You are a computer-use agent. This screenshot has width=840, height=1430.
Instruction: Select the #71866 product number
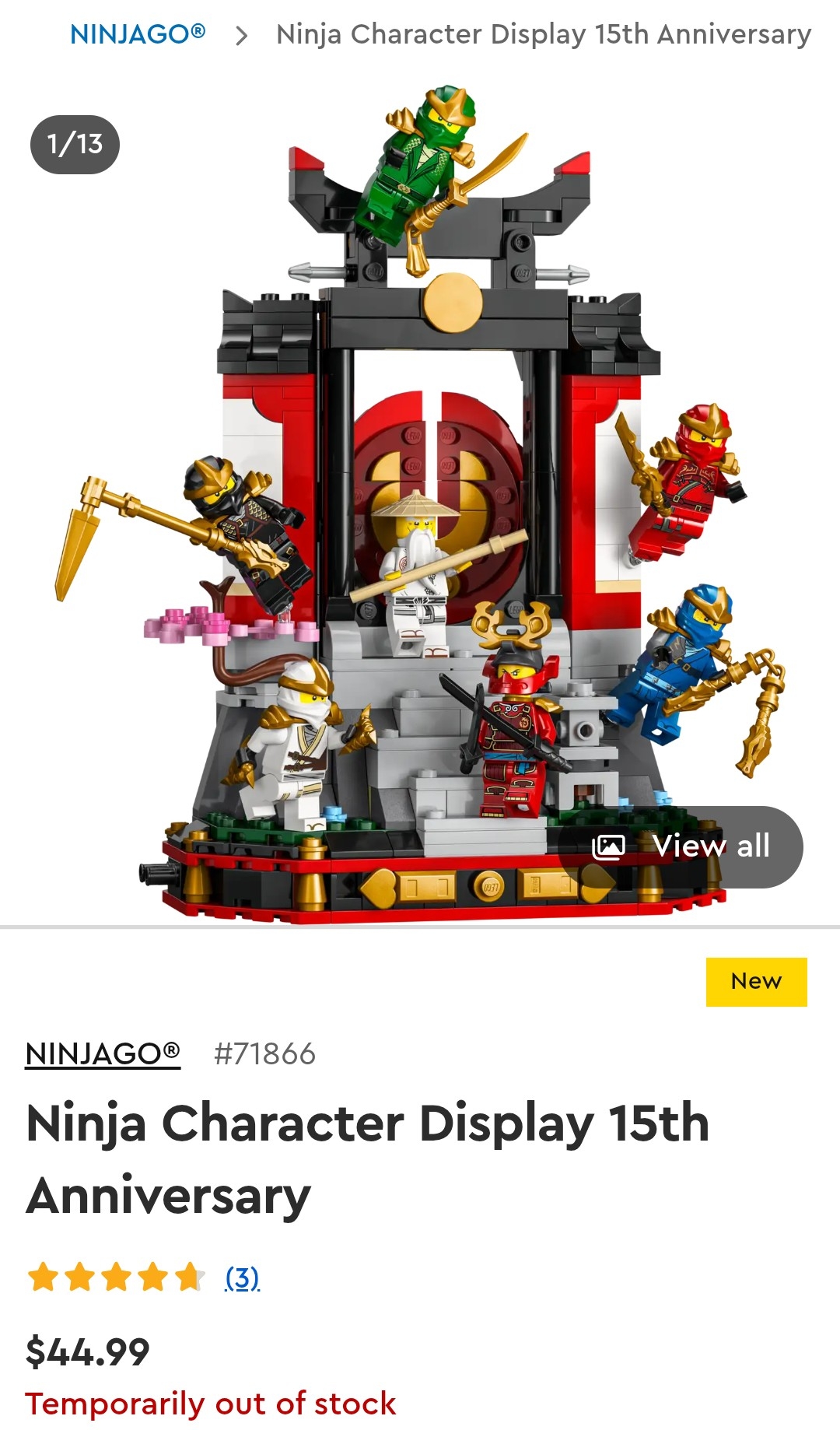point(265,1054)
